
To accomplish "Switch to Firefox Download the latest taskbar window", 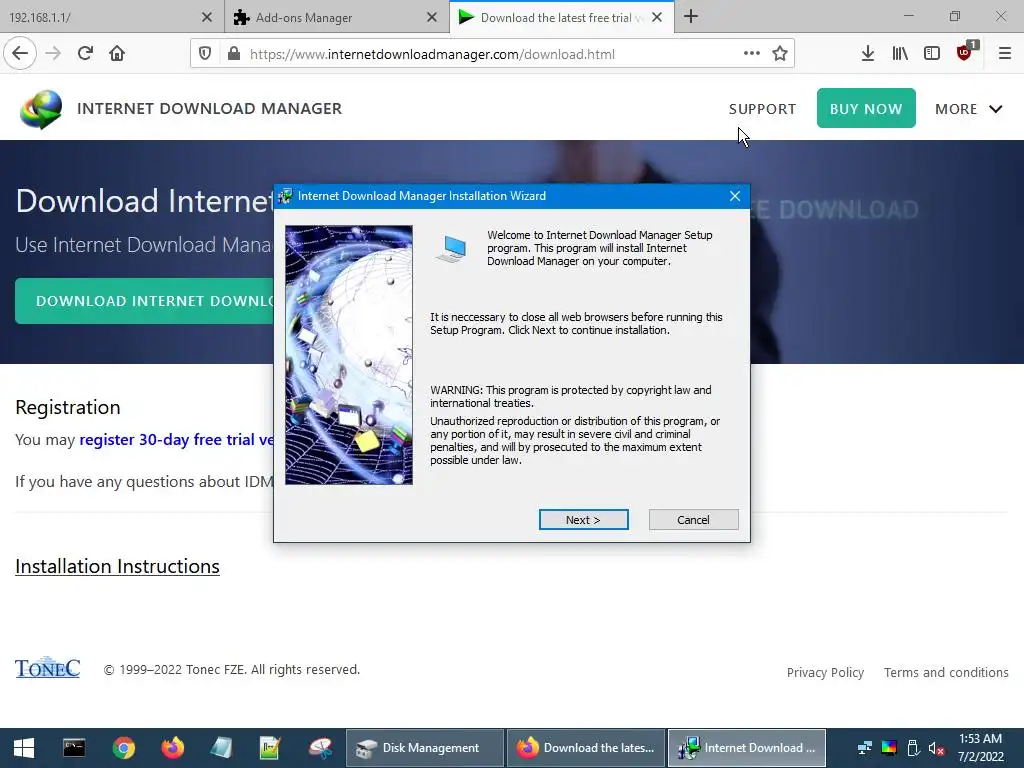I will 586,748.
